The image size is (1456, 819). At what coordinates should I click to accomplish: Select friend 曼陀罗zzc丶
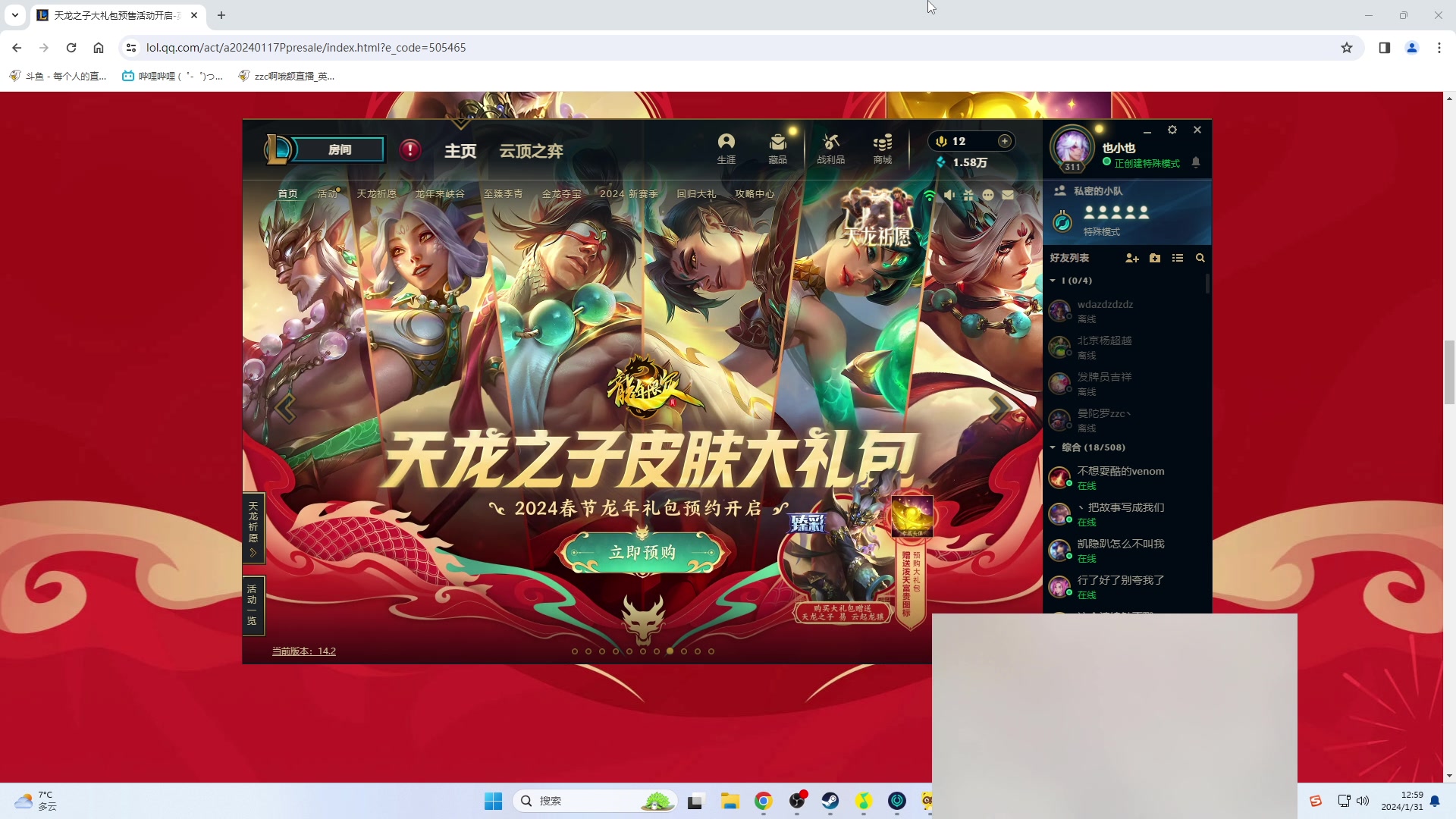click(1126, 420)
